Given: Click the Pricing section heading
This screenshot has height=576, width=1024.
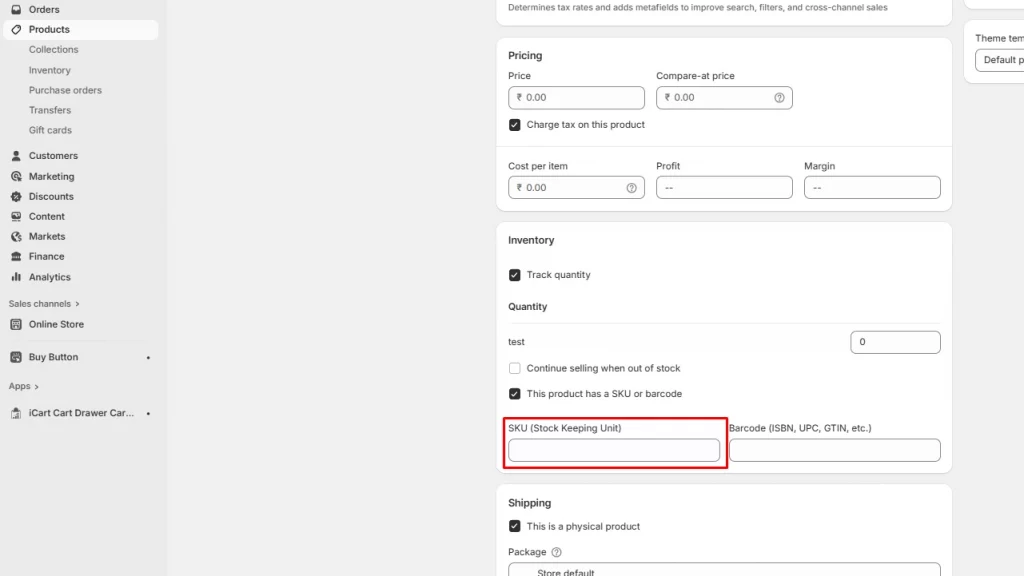Looking at the screenshot, I should click(x=525, y=56).
